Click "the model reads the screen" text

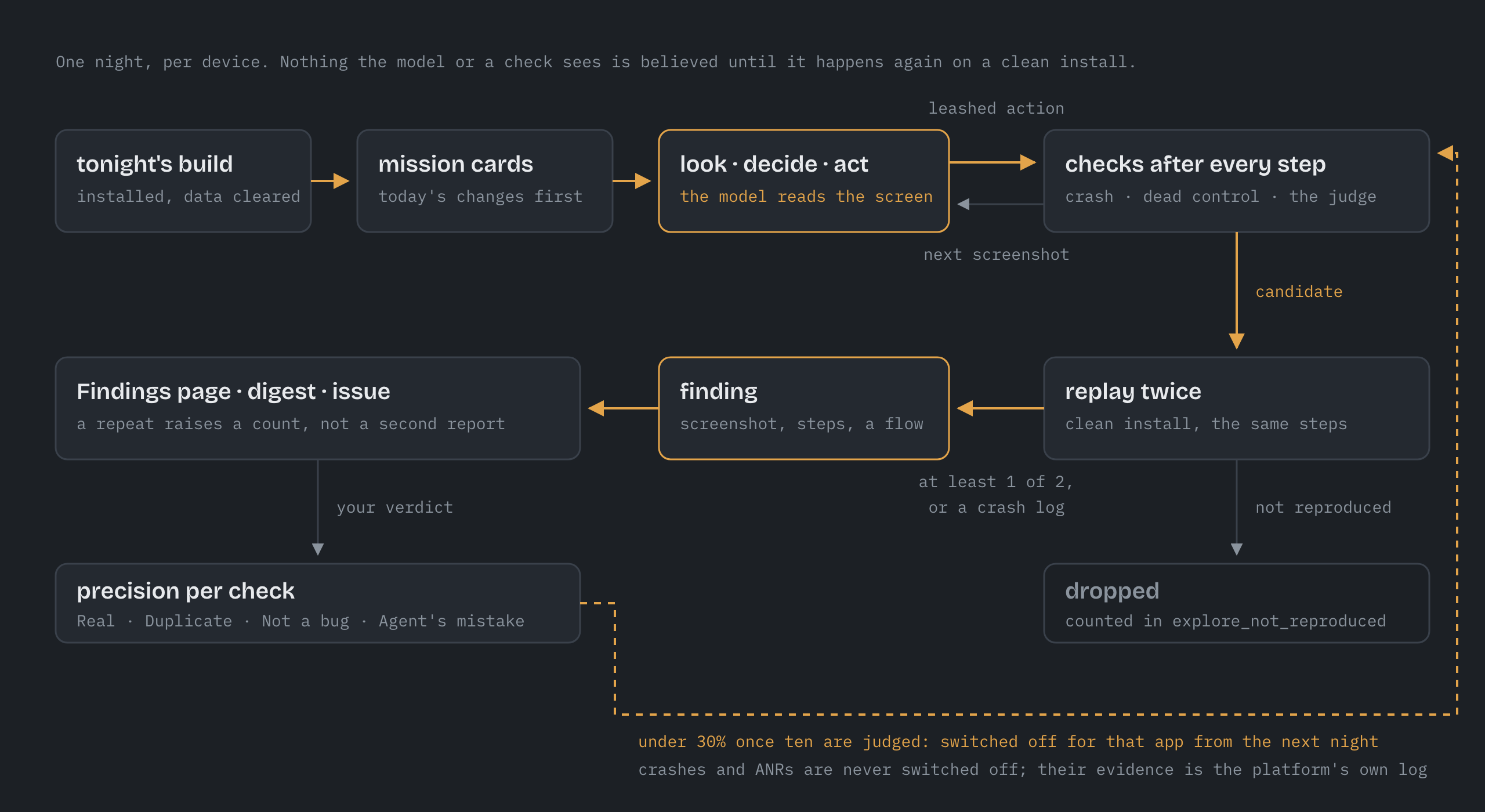pos(806,197)
